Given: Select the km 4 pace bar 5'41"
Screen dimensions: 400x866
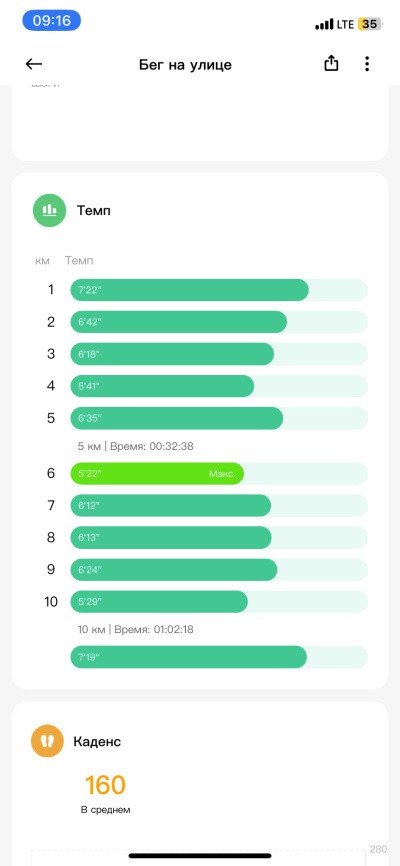Looking at the screenshot, I should pyautogui.click(x=162, y=386).
